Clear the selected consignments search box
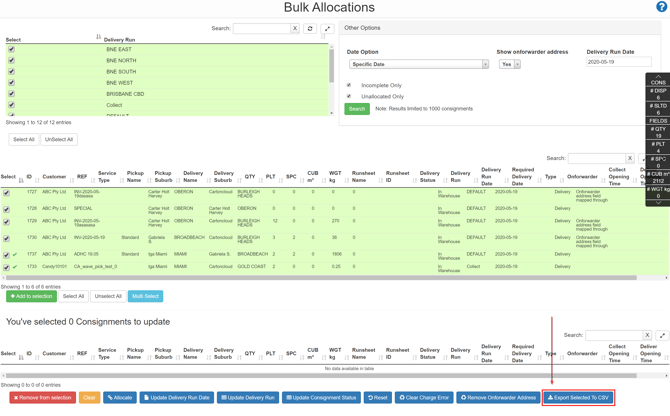 pyautogui.click(x=647, y=335)
